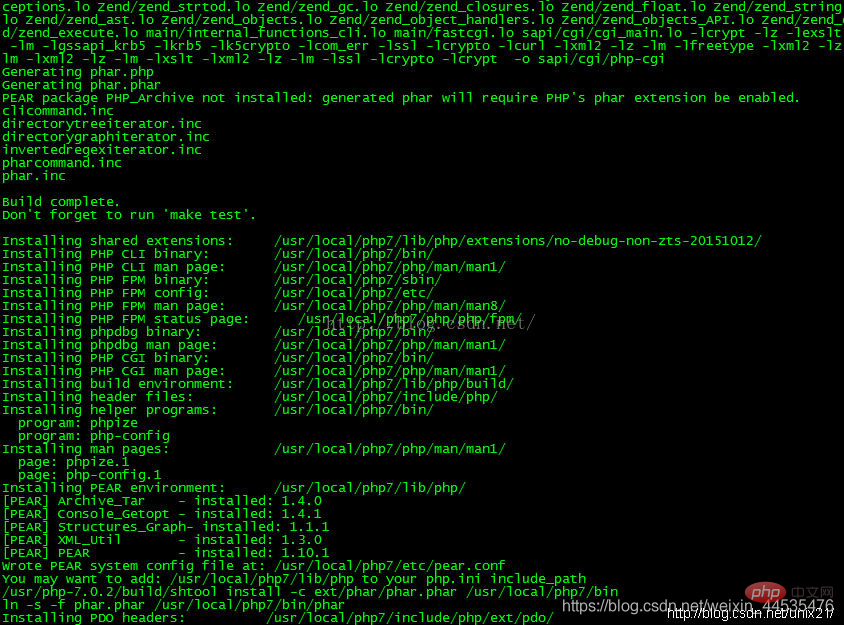
Task: Select the 'Installing PHP CLI binary' line
Action: click(x=217, y=254)
